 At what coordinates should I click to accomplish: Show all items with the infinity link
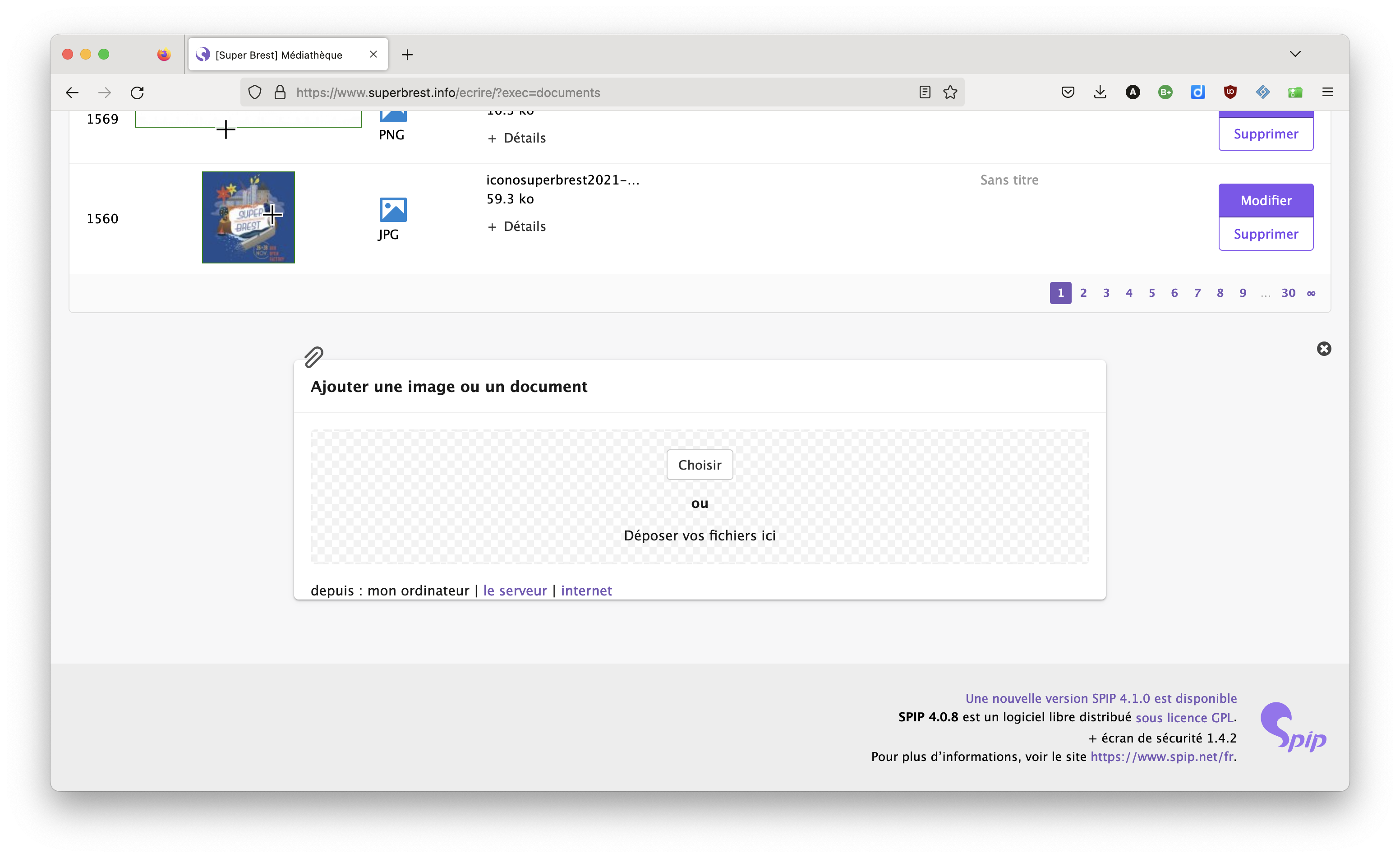(x=1311, y=293)
